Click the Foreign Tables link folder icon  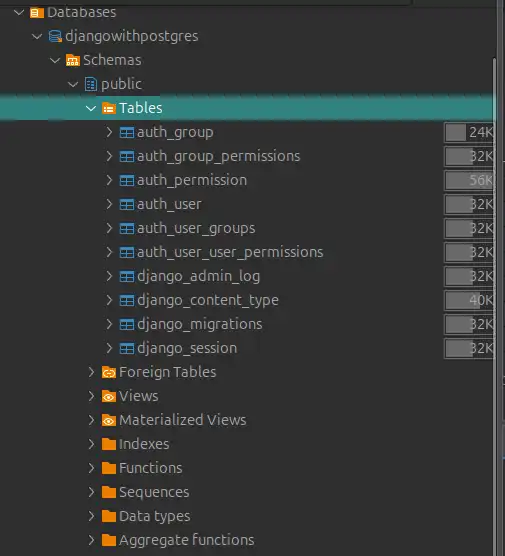pyautogui.click(x=109, y=372)
